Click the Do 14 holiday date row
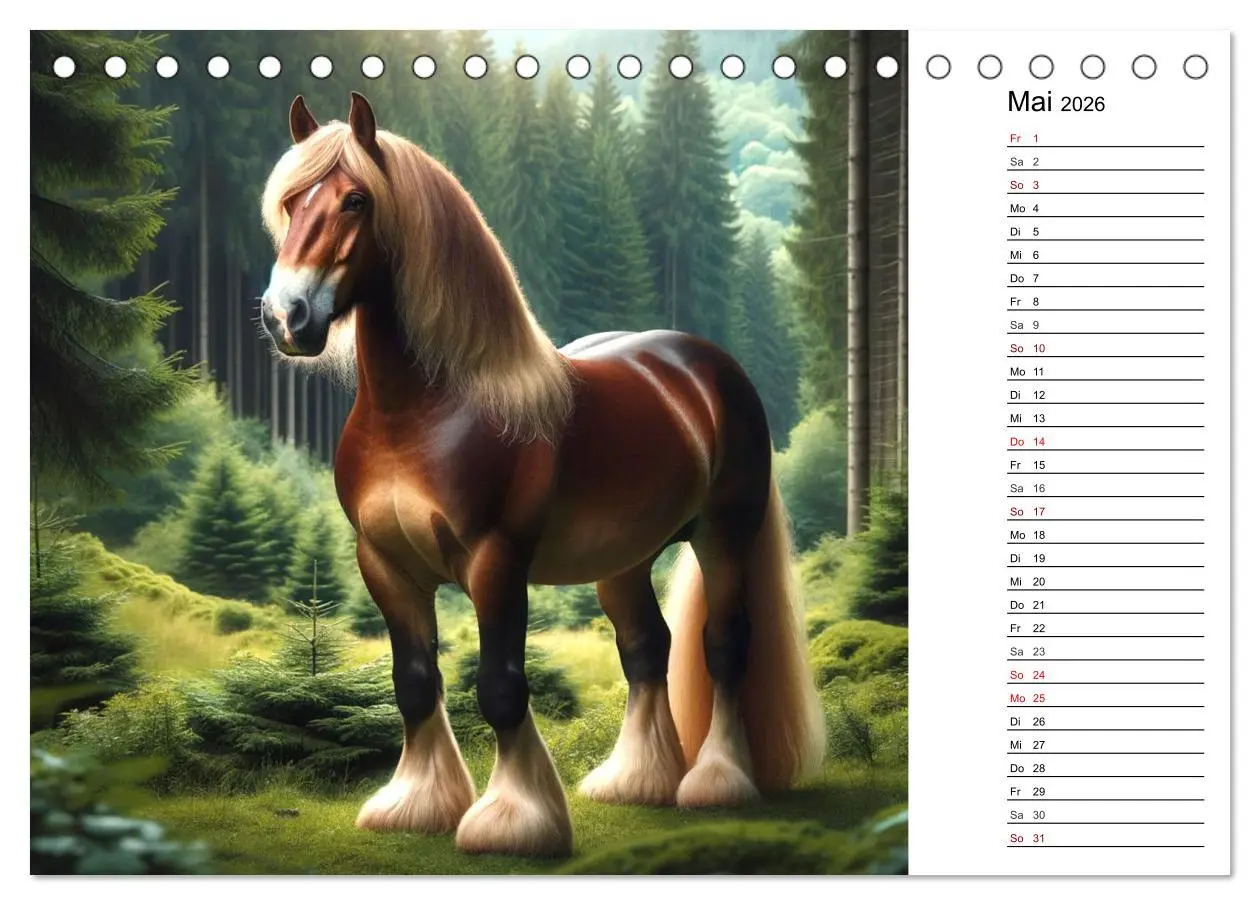Screen dimensions: 1260x905 1105,442
